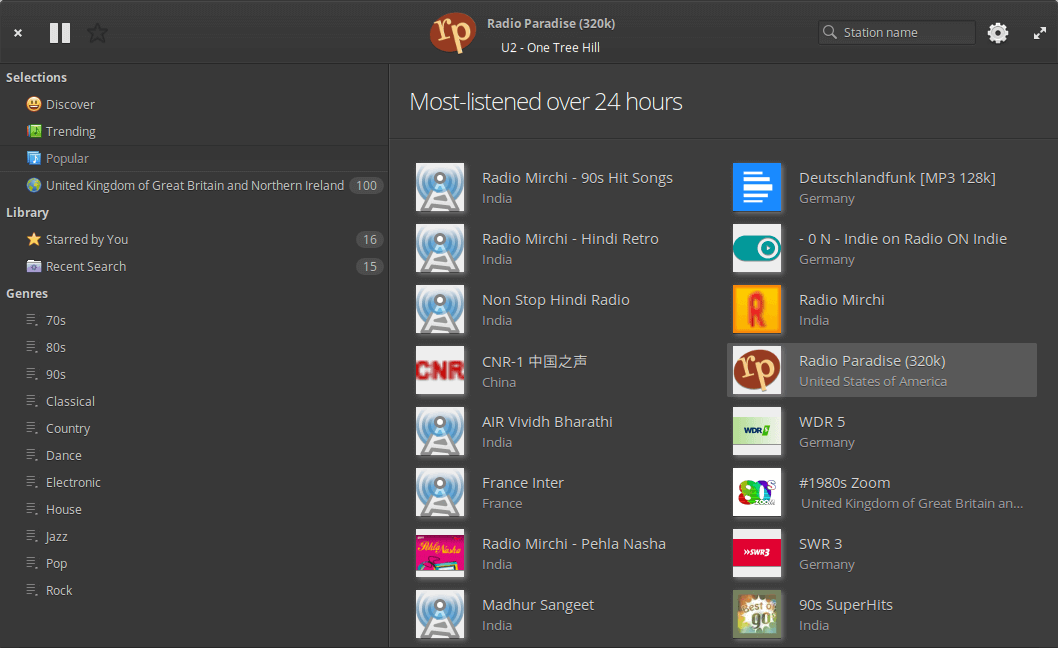Open United Kingdom stations list
This screenshot has width=1058, height=648.
[x=194, y=185]
